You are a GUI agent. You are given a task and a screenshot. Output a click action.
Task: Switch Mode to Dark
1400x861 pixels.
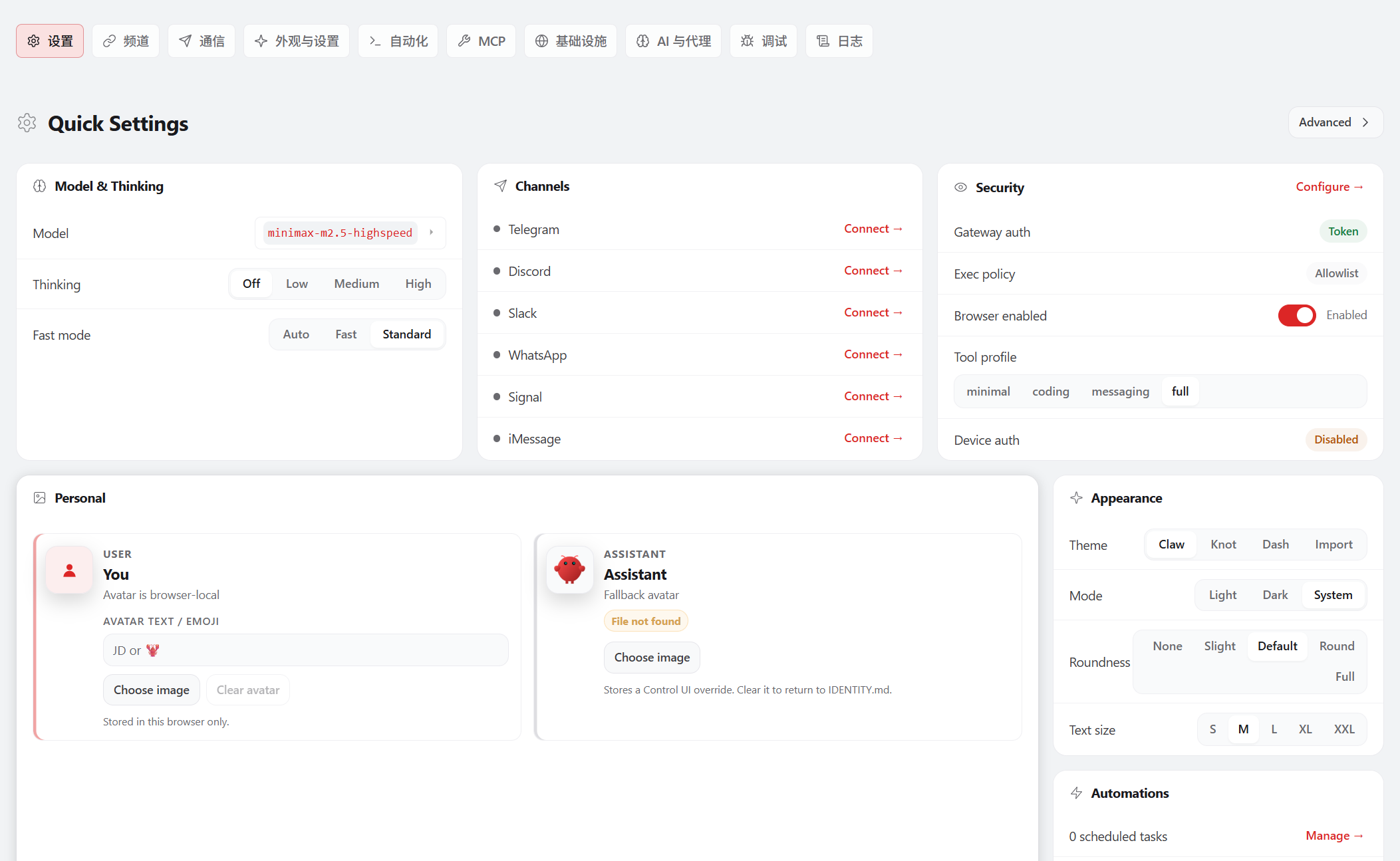tap(1275, 595)
